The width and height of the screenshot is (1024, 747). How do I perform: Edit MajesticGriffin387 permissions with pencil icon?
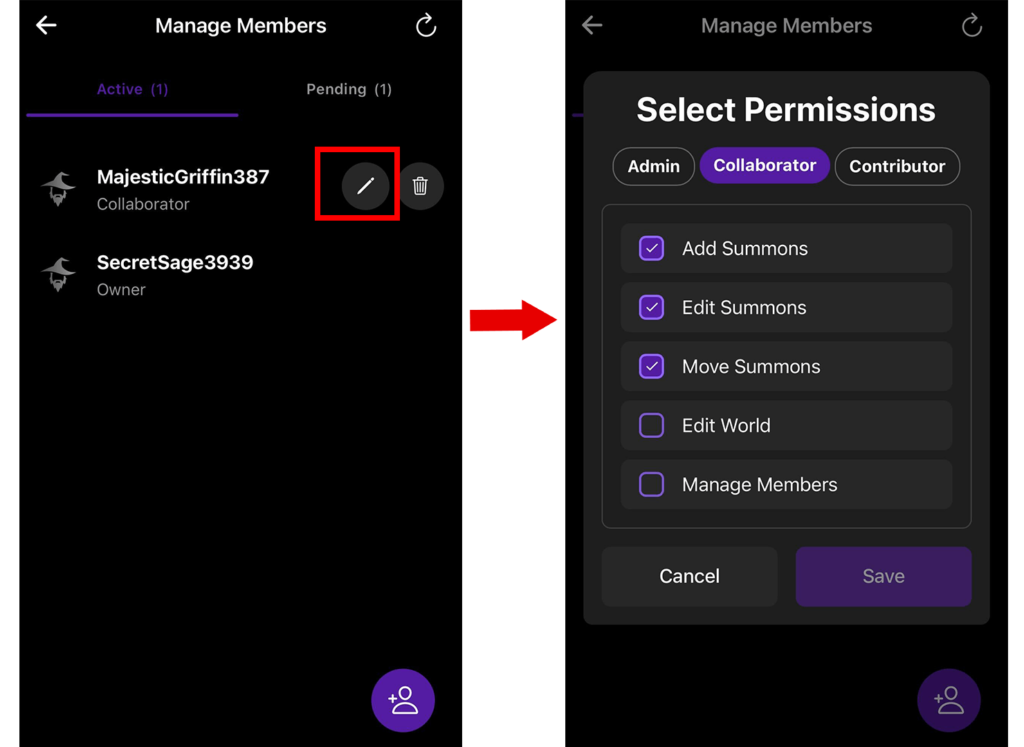click(x=365, y=186)
